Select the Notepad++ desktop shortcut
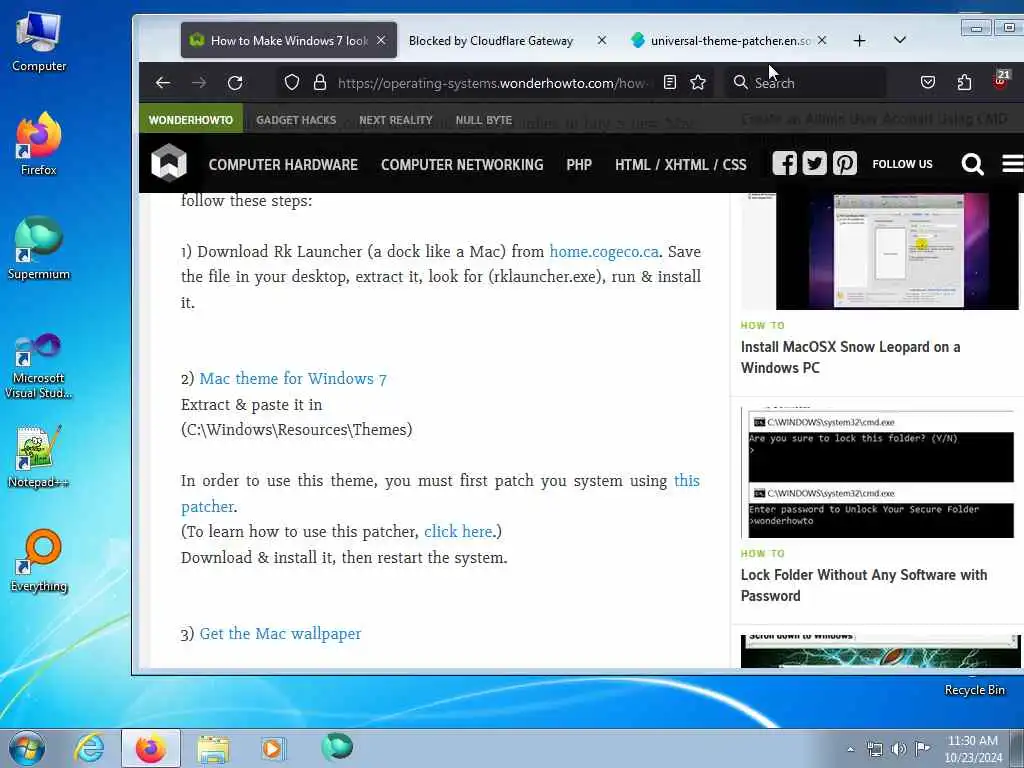Image resolution: width=1024 pixels, height=768 pixels. 39,456
